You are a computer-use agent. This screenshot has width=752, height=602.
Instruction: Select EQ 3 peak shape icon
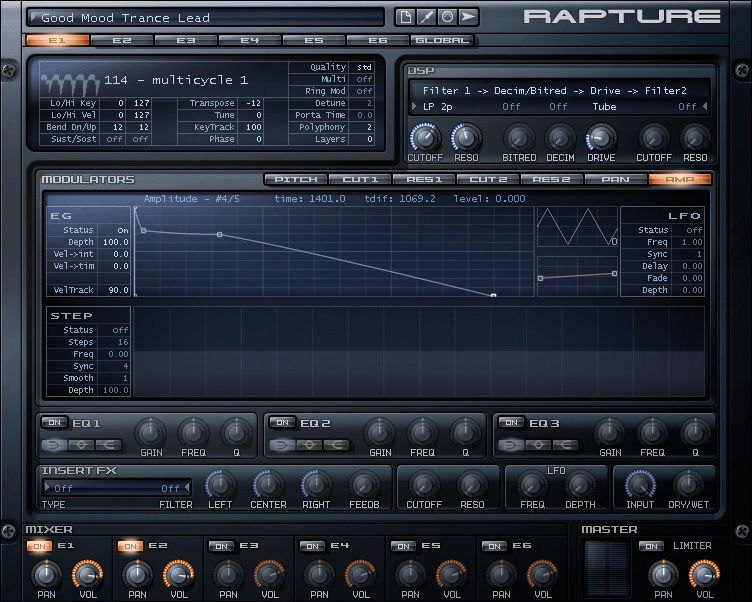point(538,445)
